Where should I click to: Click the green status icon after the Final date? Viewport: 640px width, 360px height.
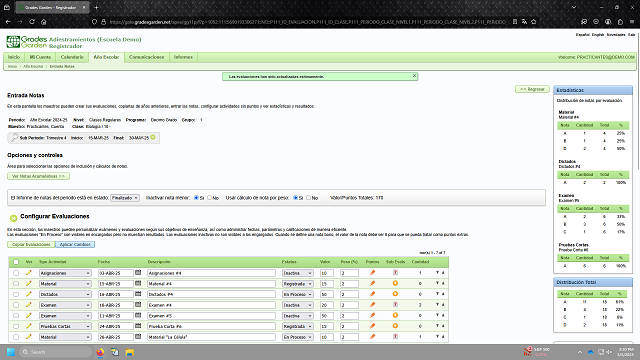(x=153, y=138)
